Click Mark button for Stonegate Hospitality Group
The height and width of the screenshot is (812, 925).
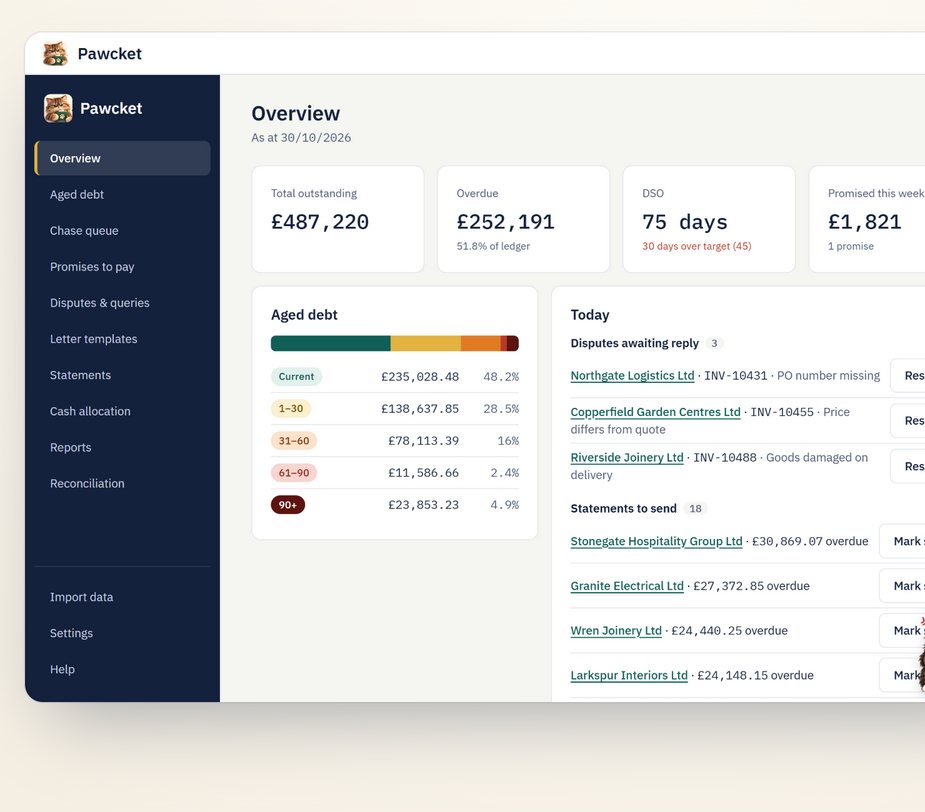[x=903, y=541]
